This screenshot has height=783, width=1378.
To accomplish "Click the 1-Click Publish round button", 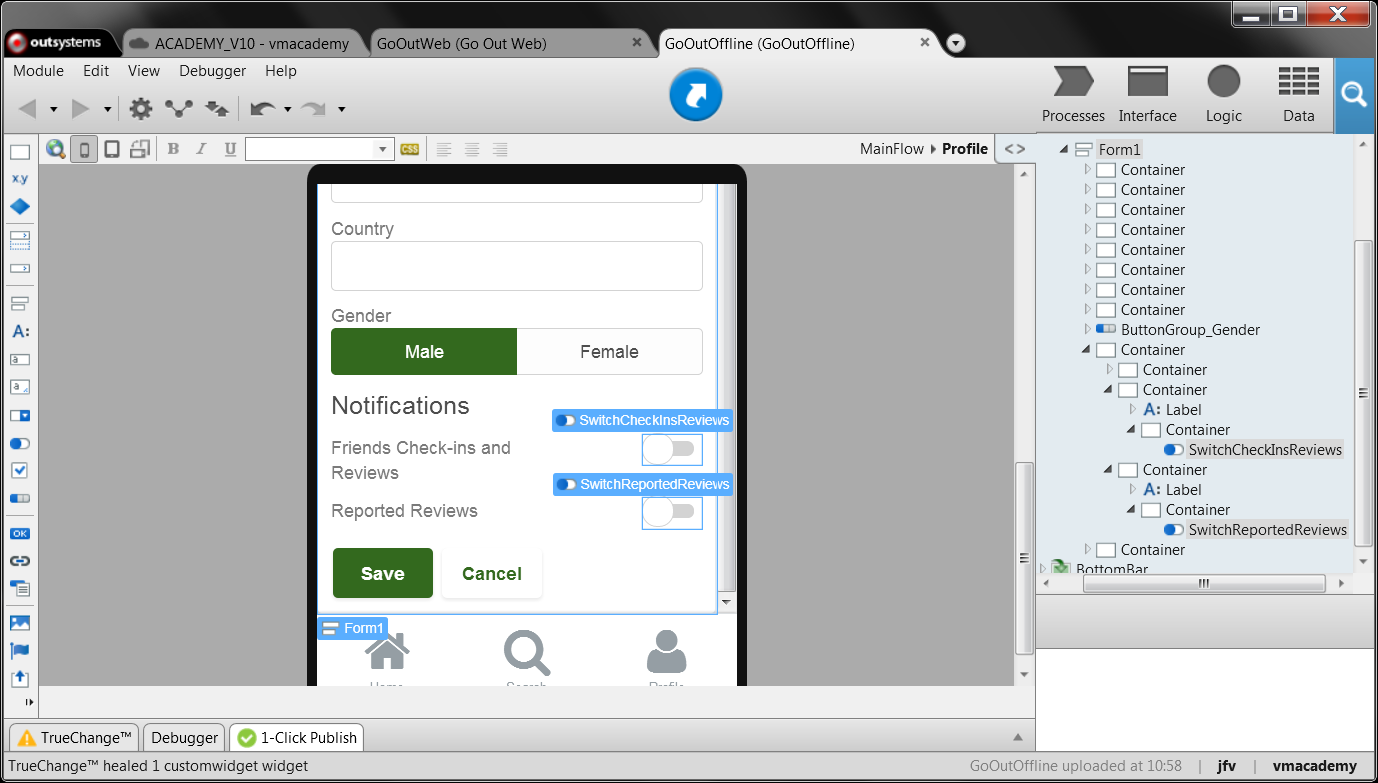I will point(695,95).
